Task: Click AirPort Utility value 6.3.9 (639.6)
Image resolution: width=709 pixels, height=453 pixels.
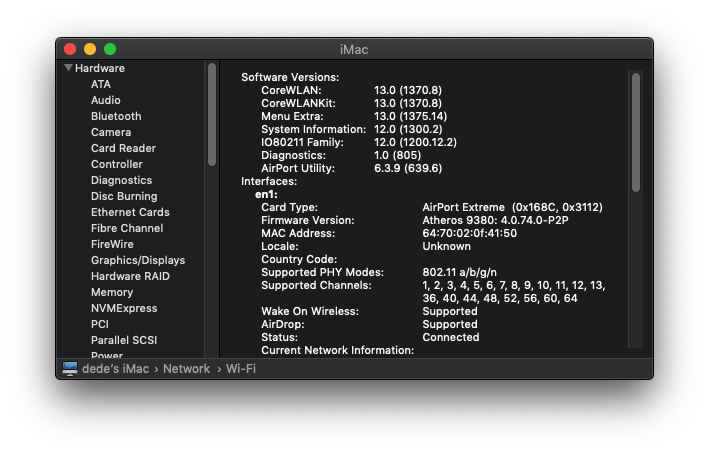Action: click(408, 169)
